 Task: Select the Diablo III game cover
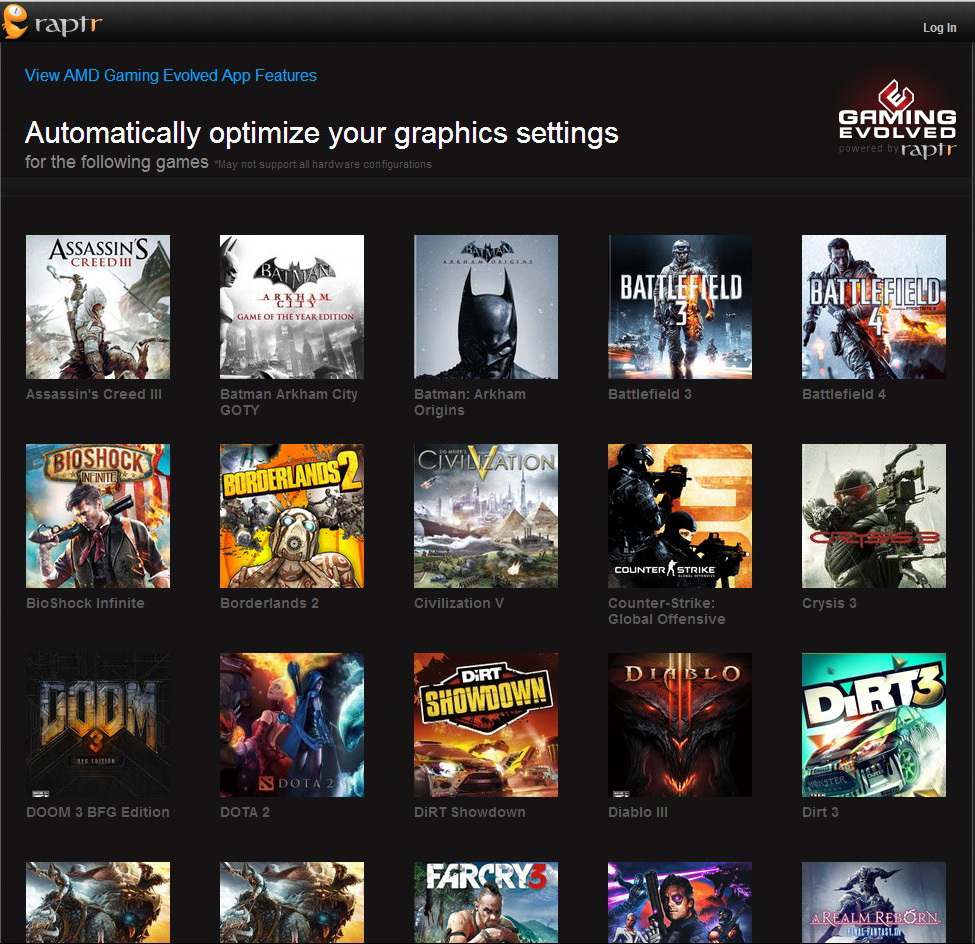(680, 725)
